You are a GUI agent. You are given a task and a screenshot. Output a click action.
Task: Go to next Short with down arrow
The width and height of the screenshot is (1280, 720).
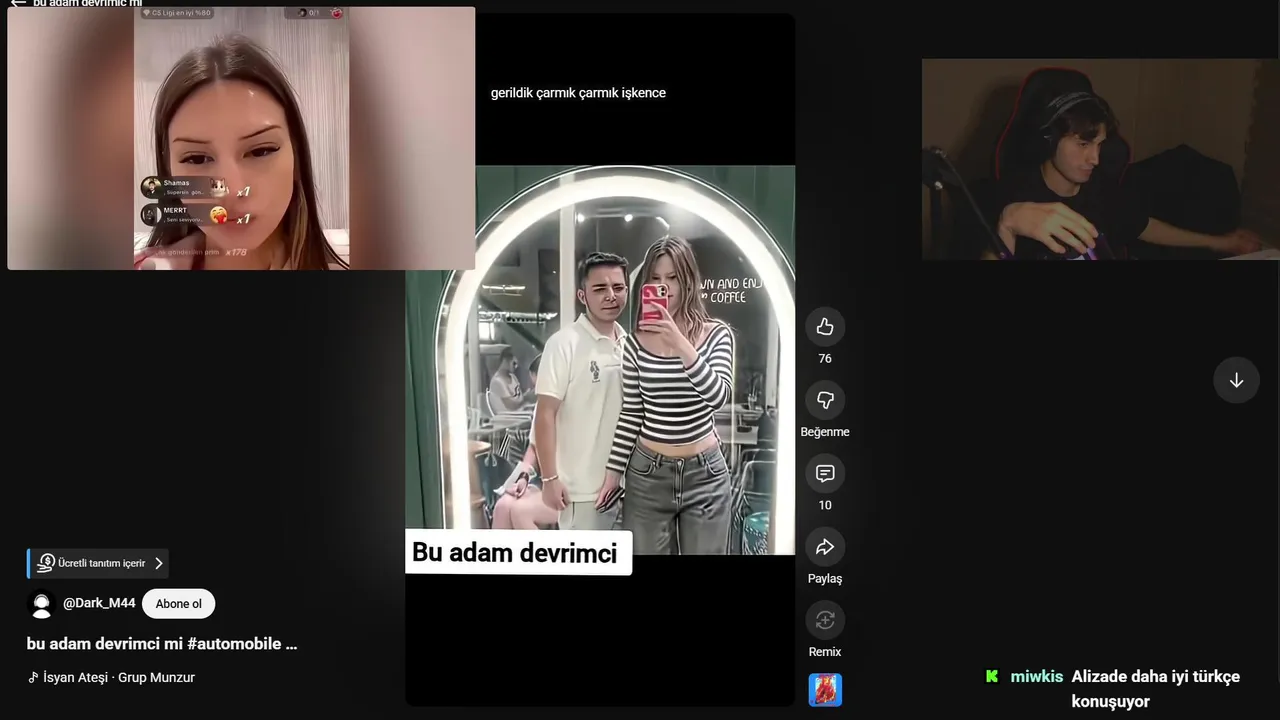click(1236, 380)
